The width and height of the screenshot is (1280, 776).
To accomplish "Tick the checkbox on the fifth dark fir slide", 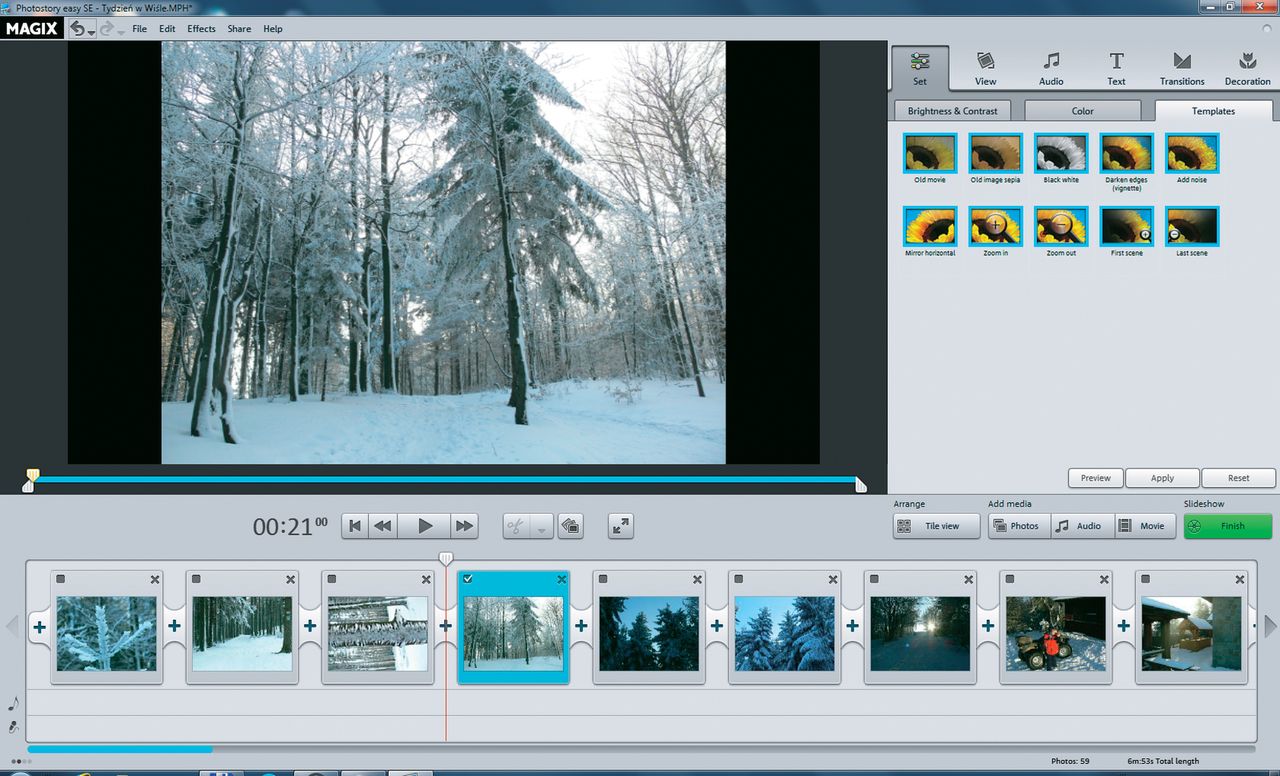I will pos(603,579).
